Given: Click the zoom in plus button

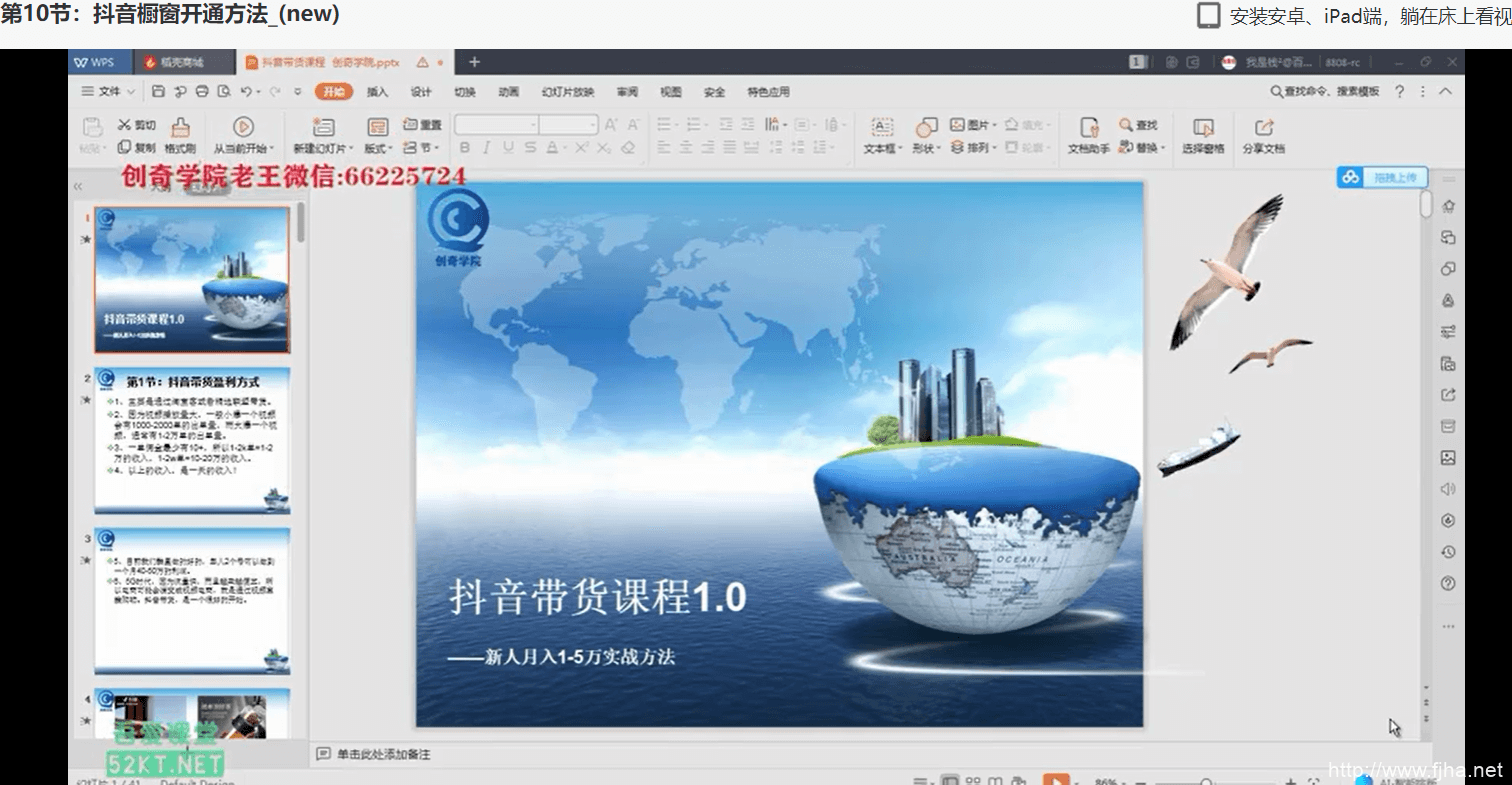Looking at the screenshot, I should click(1291, 781).
